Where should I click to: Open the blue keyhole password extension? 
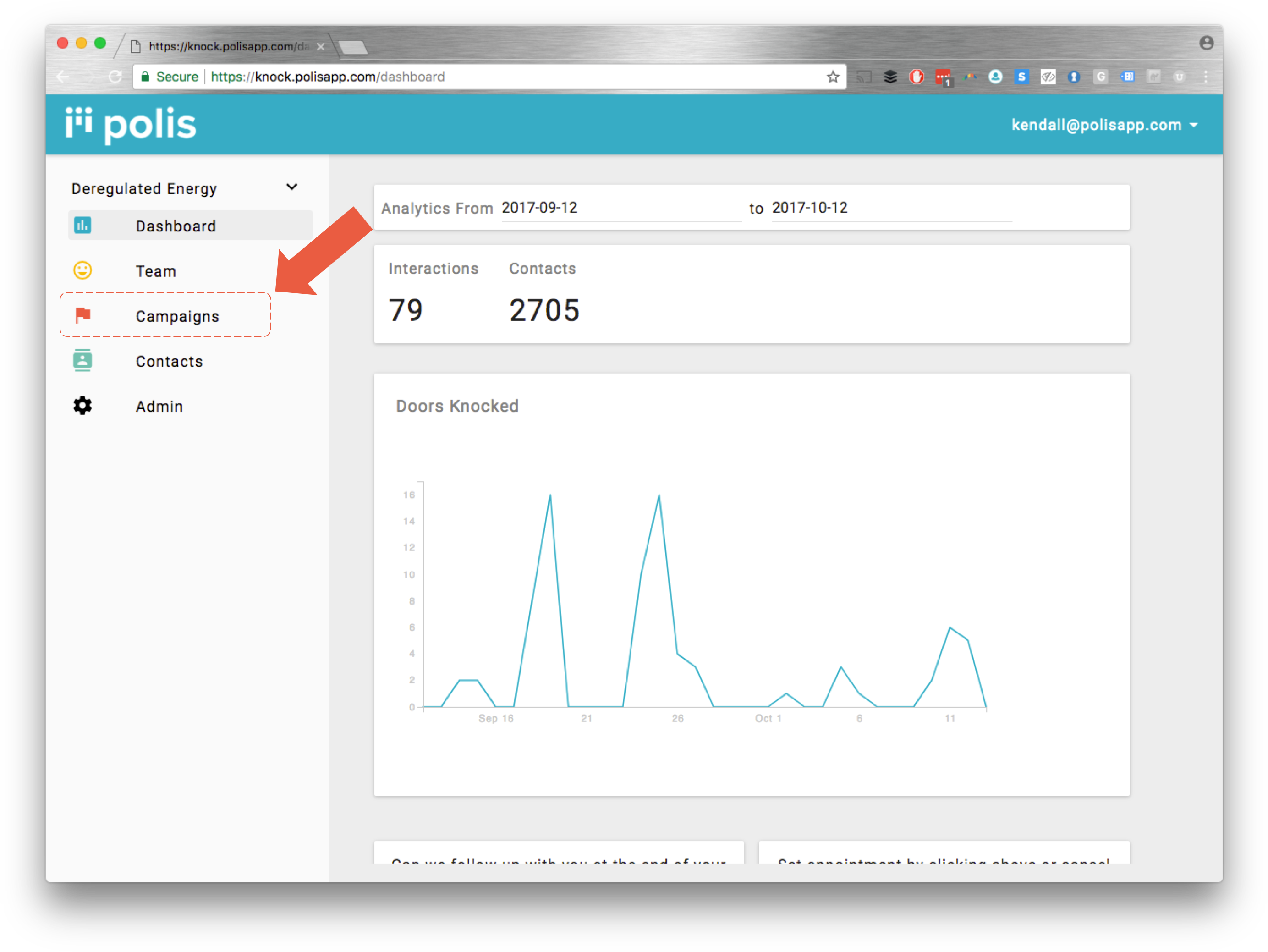pyautogui.click(x=1074, y=77)
